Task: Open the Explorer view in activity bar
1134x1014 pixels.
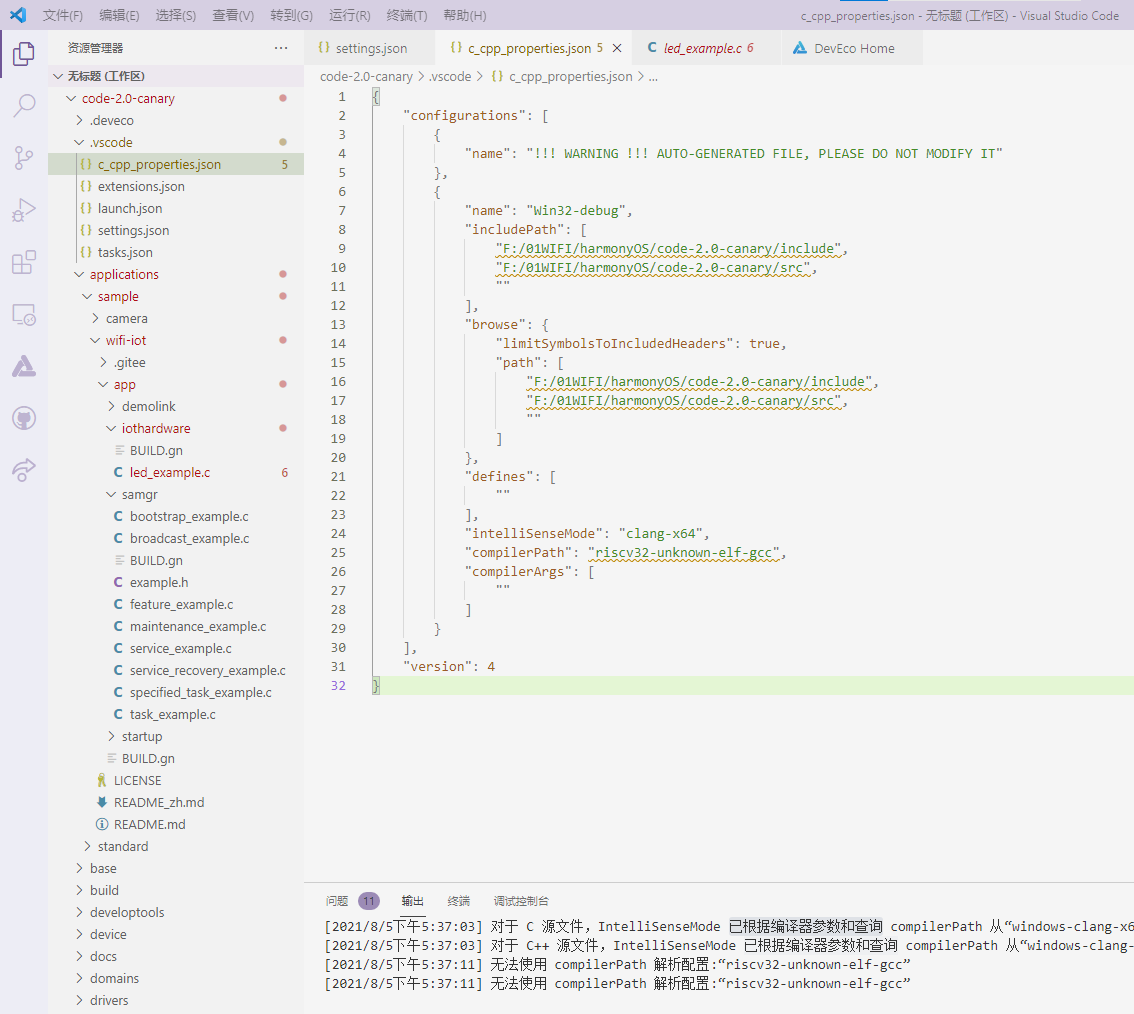Action: click(24, 54)
